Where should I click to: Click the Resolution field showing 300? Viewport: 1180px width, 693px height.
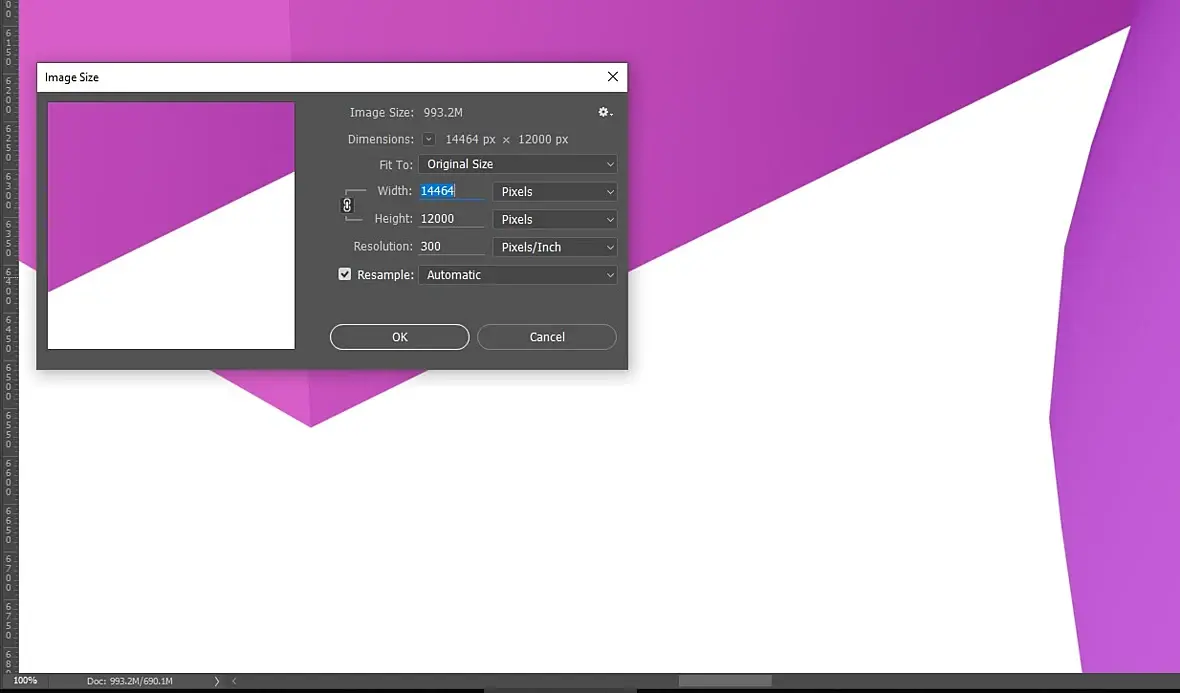tap(451, 247)
